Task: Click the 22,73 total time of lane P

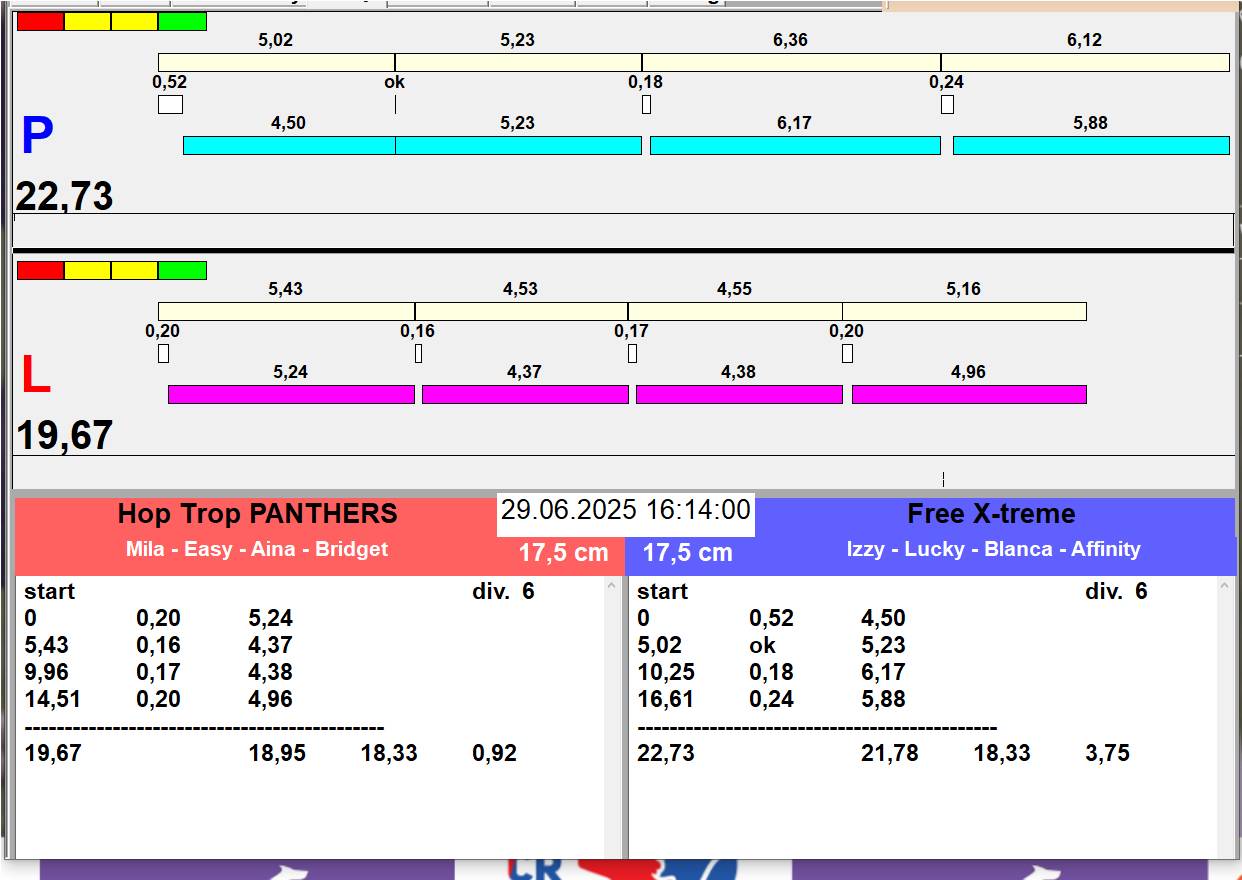Action: (x=64, y=196)
